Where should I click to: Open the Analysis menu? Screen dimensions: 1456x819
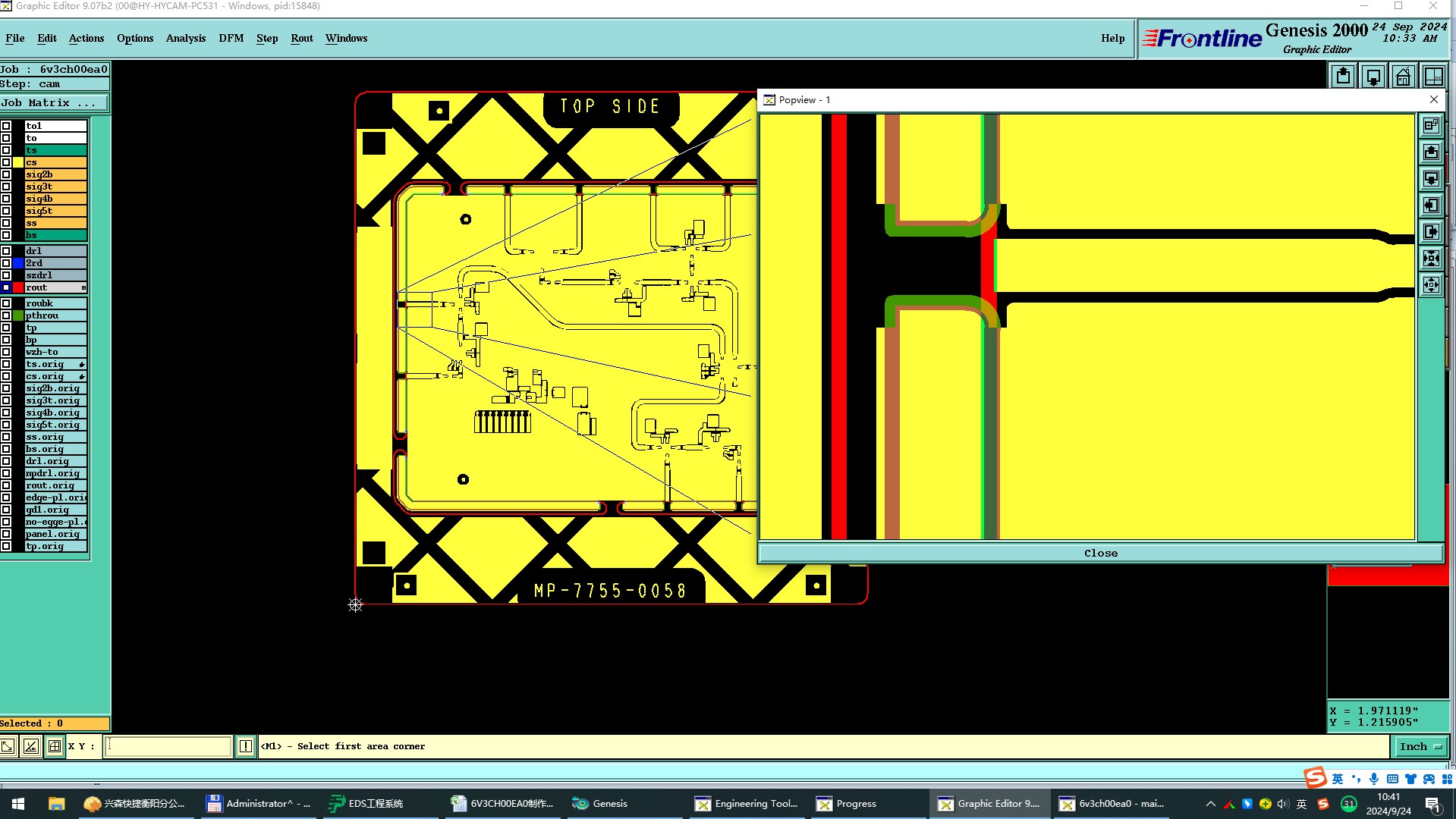(x=186, y=38)
